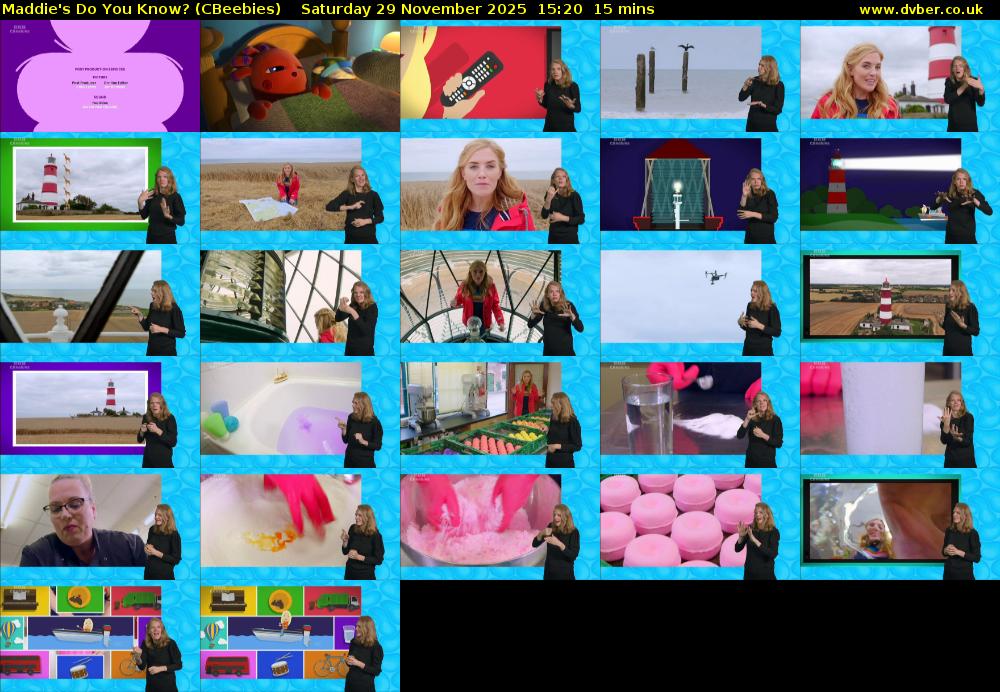Screen dimensions: 1000x692
Task: Open the purple credits screen thumbnail
Action: (x=100, y=76)
